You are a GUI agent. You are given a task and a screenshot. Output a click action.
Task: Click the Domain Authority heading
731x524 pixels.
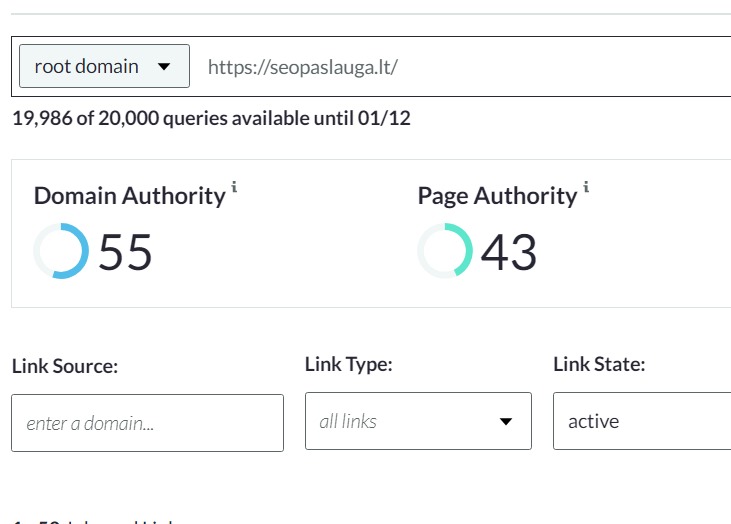coord(129,195)
